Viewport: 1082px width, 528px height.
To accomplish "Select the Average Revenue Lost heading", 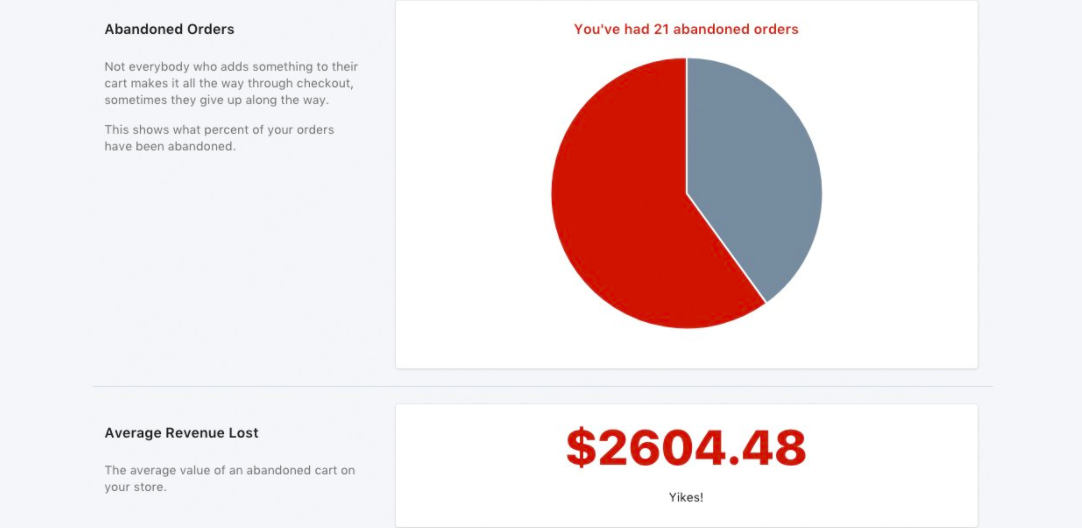I will click(181, 433).
